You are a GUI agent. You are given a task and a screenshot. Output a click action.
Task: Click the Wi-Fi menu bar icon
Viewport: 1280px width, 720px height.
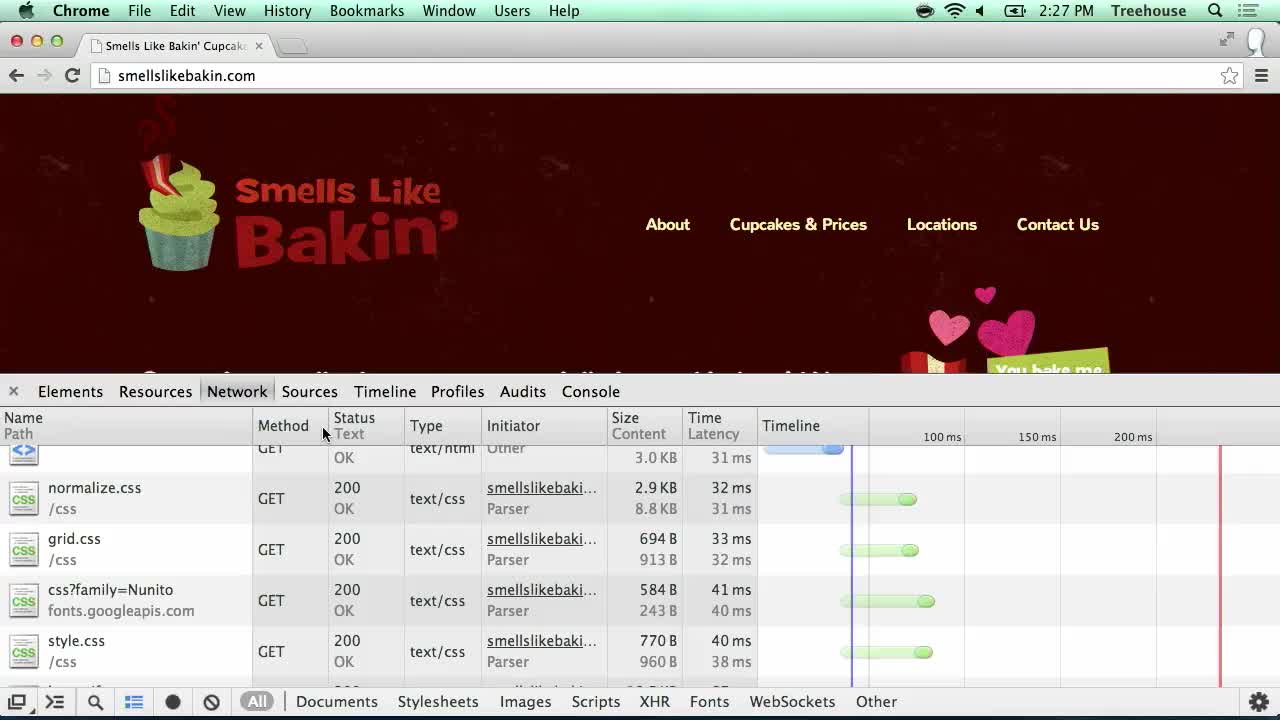pyautogui.click(x=955, y=11)
